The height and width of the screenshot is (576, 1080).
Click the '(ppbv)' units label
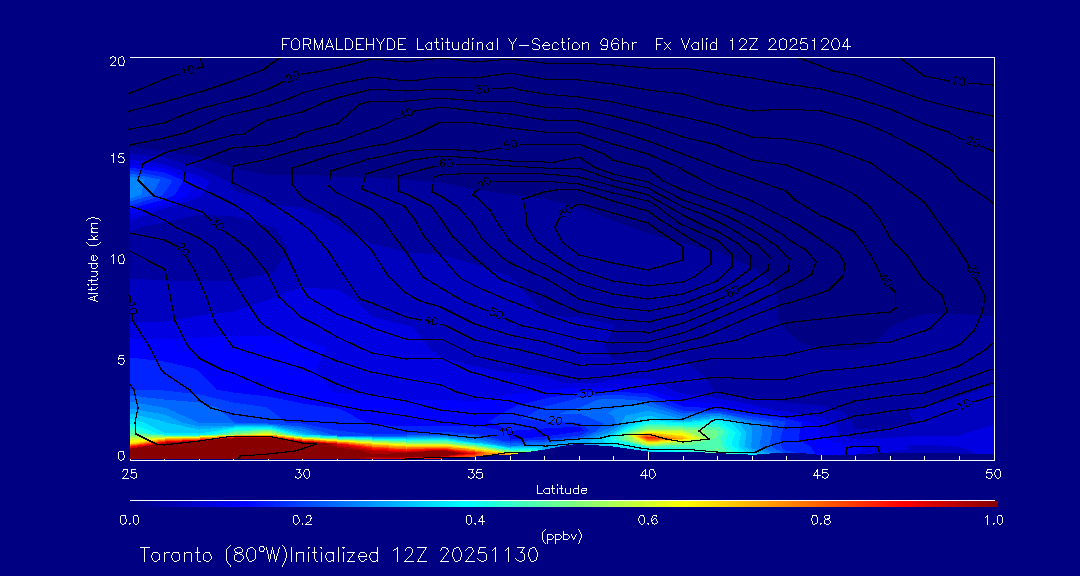tap(561, 535)
